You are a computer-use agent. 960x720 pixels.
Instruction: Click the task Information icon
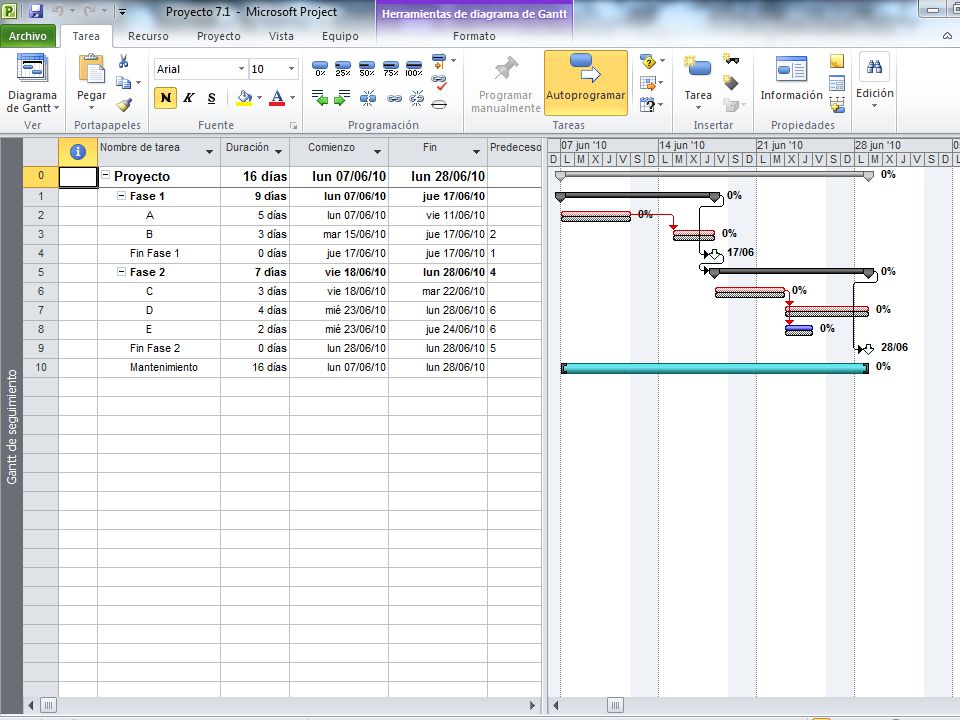[791, 69]
